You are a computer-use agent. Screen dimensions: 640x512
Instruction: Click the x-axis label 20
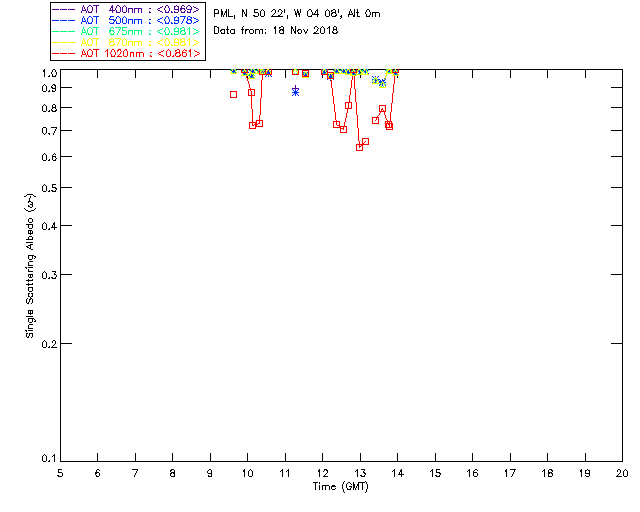[622, 473]
